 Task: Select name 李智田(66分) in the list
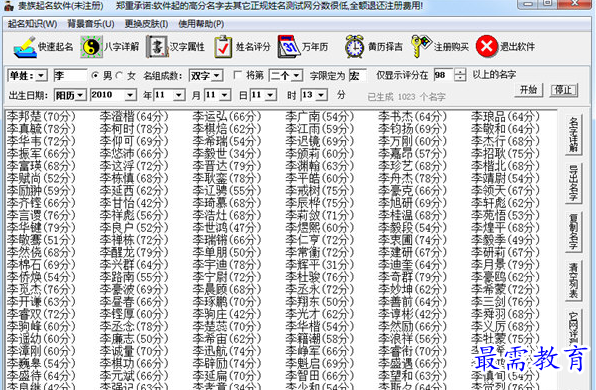(x=319, y=376)
